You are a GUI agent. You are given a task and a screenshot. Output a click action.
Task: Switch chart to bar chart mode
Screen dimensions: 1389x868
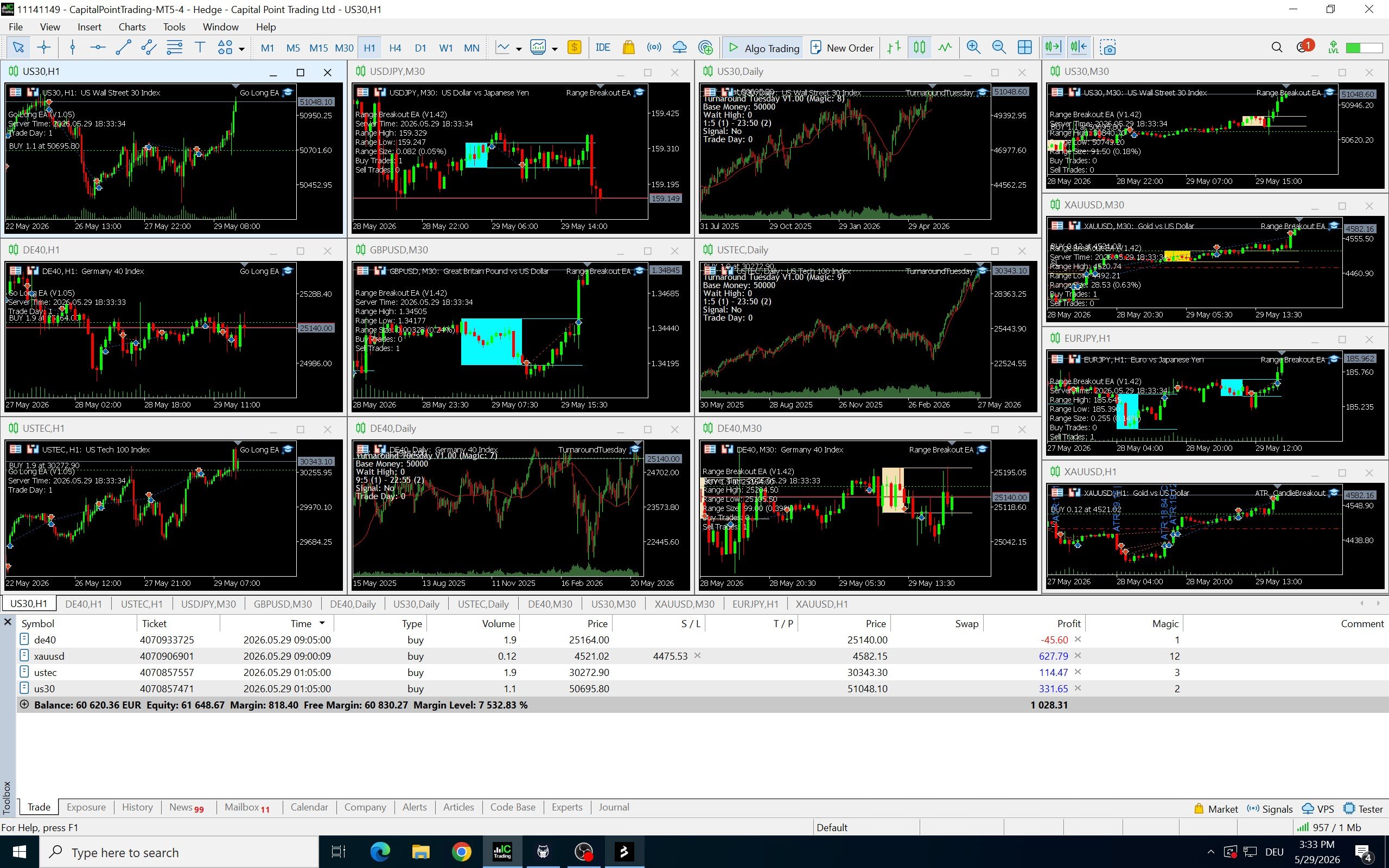(894, 48)
